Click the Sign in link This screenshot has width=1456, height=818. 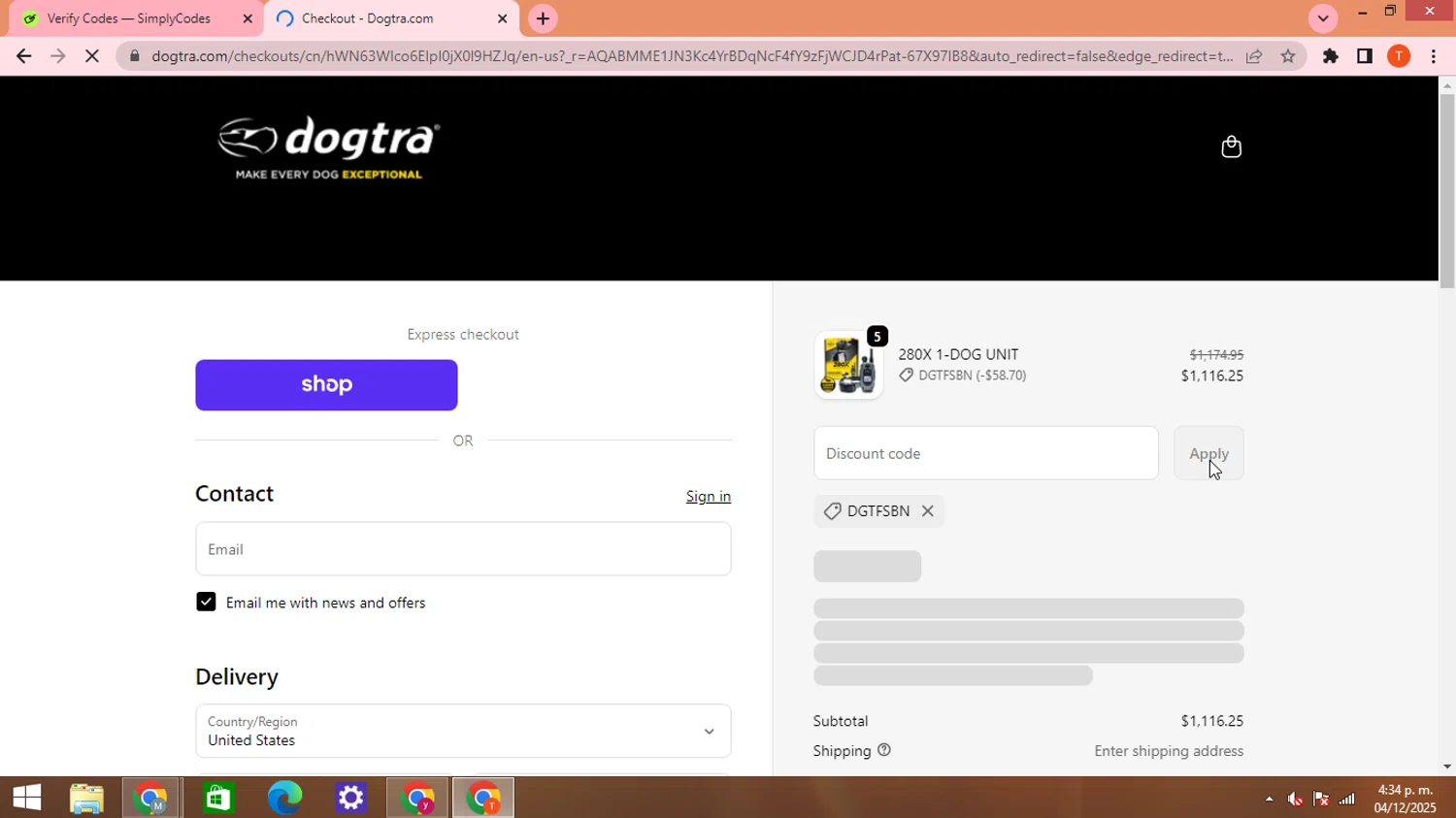tap(709, 496)
